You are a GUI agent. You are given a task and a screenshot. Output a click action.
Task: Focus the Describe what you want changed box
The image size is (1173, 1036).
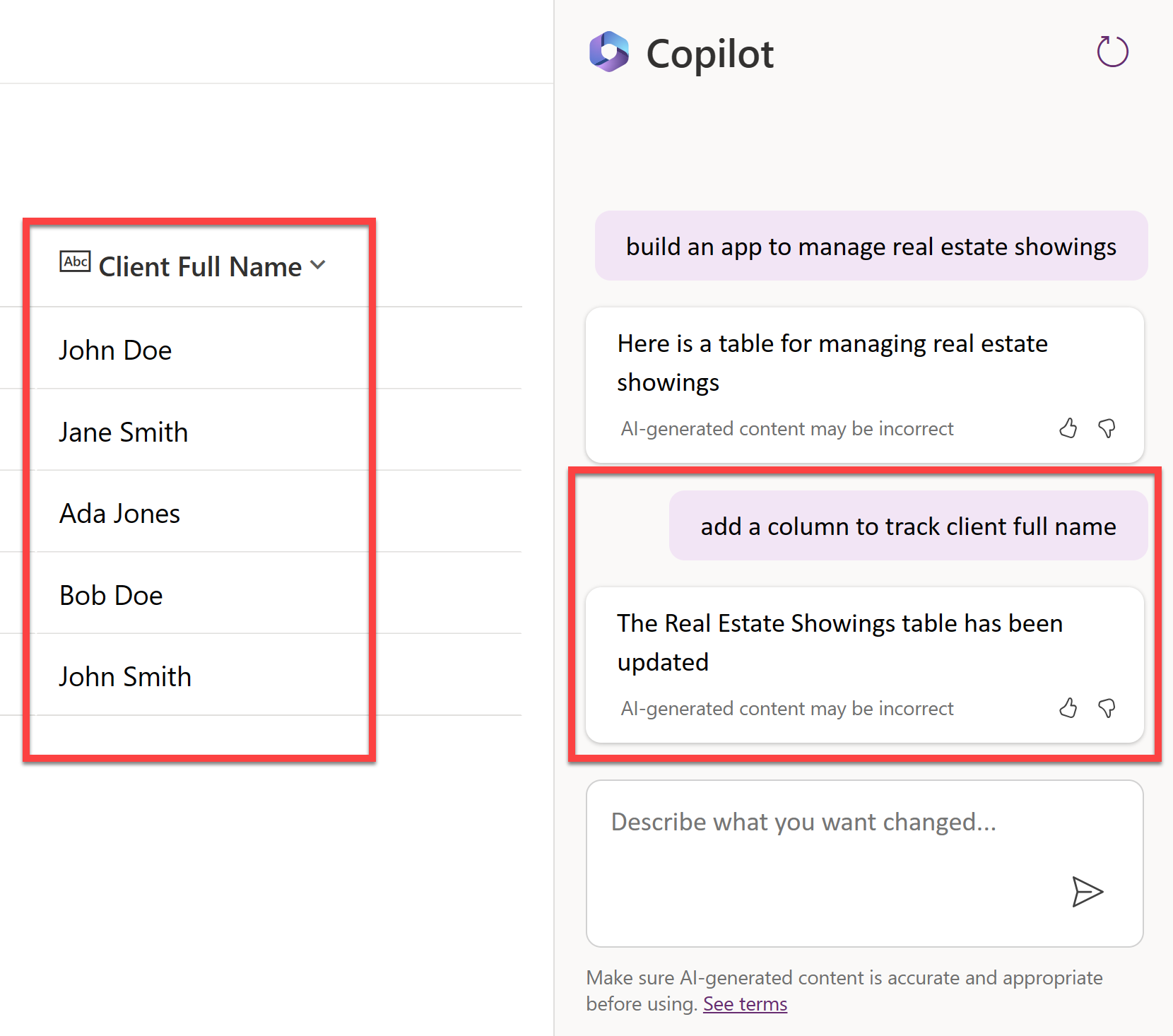tap(864, 864)
